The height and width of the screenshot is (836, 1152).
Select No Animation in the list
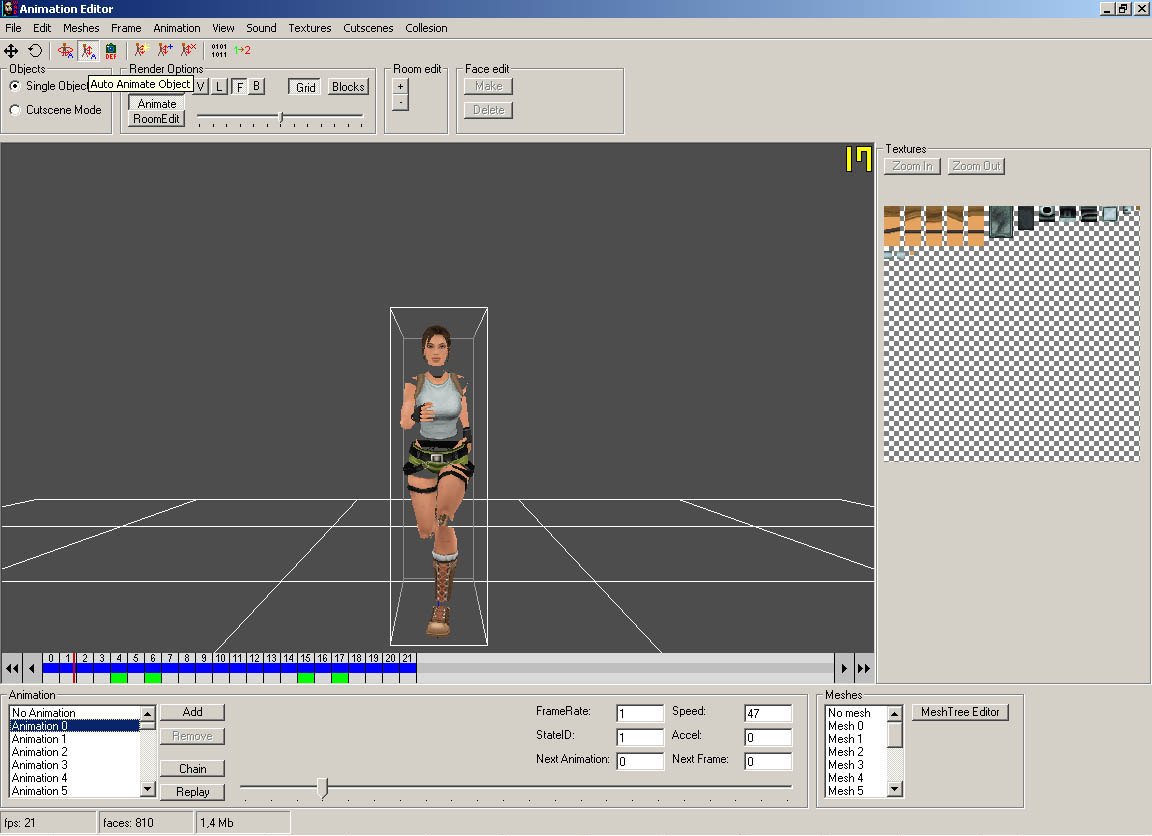(74, 713)
